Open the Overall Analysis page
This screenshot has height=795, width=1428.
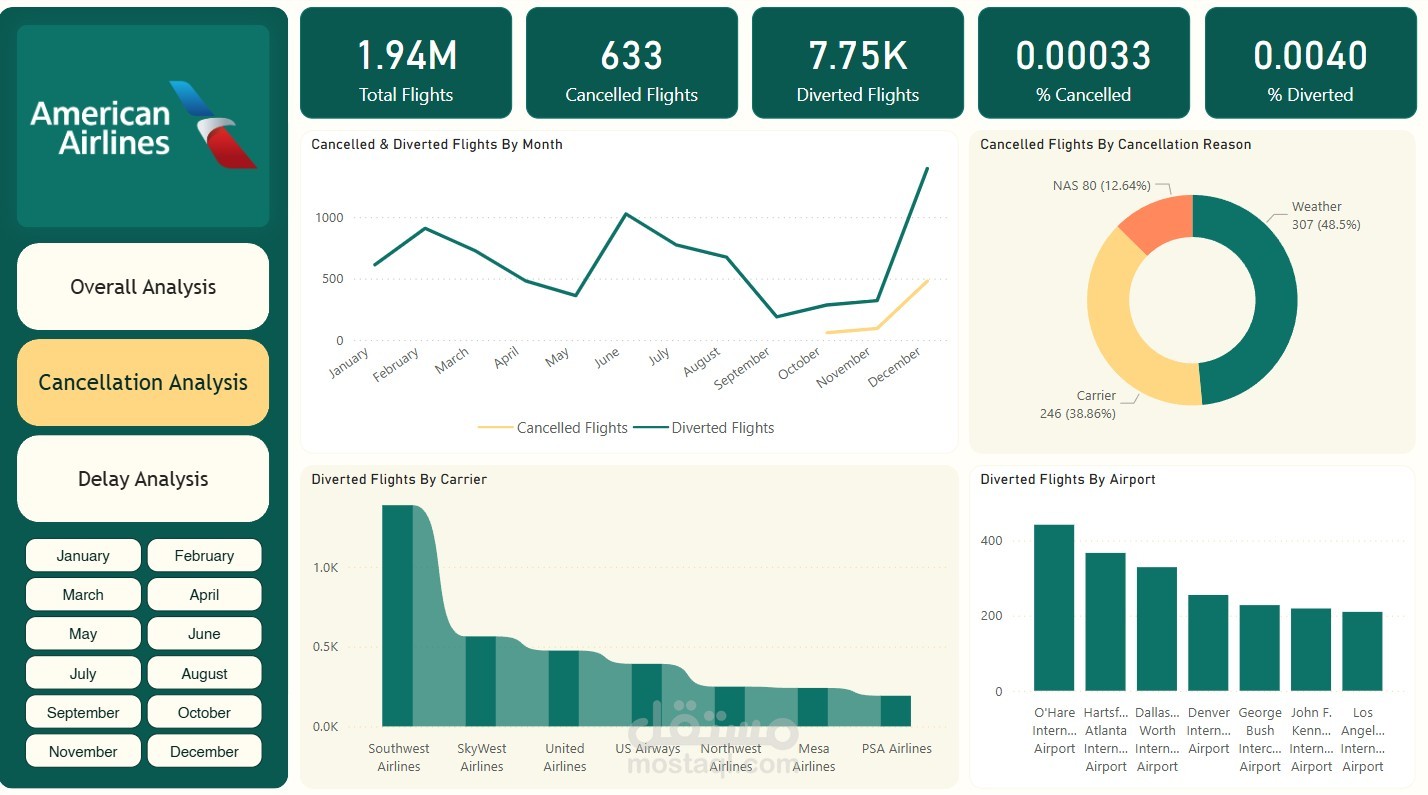[143, 287]
